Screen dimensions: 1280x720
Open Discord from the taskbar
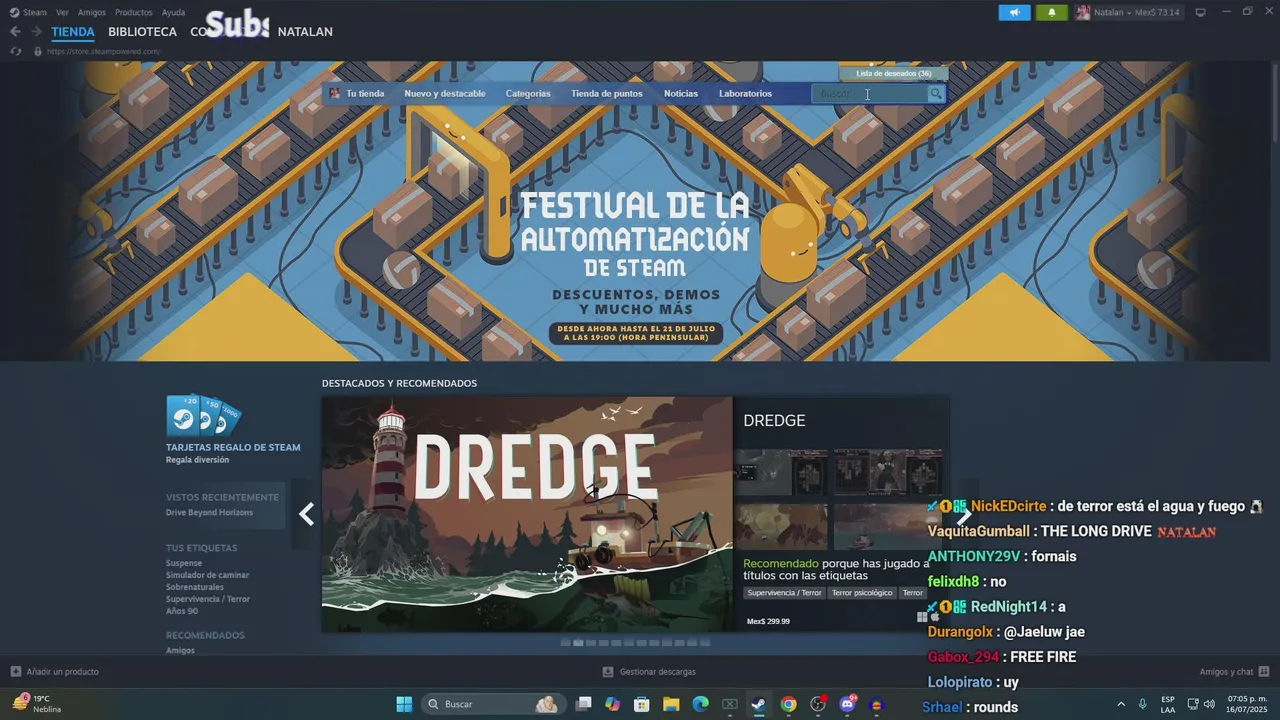click(848, 704)
